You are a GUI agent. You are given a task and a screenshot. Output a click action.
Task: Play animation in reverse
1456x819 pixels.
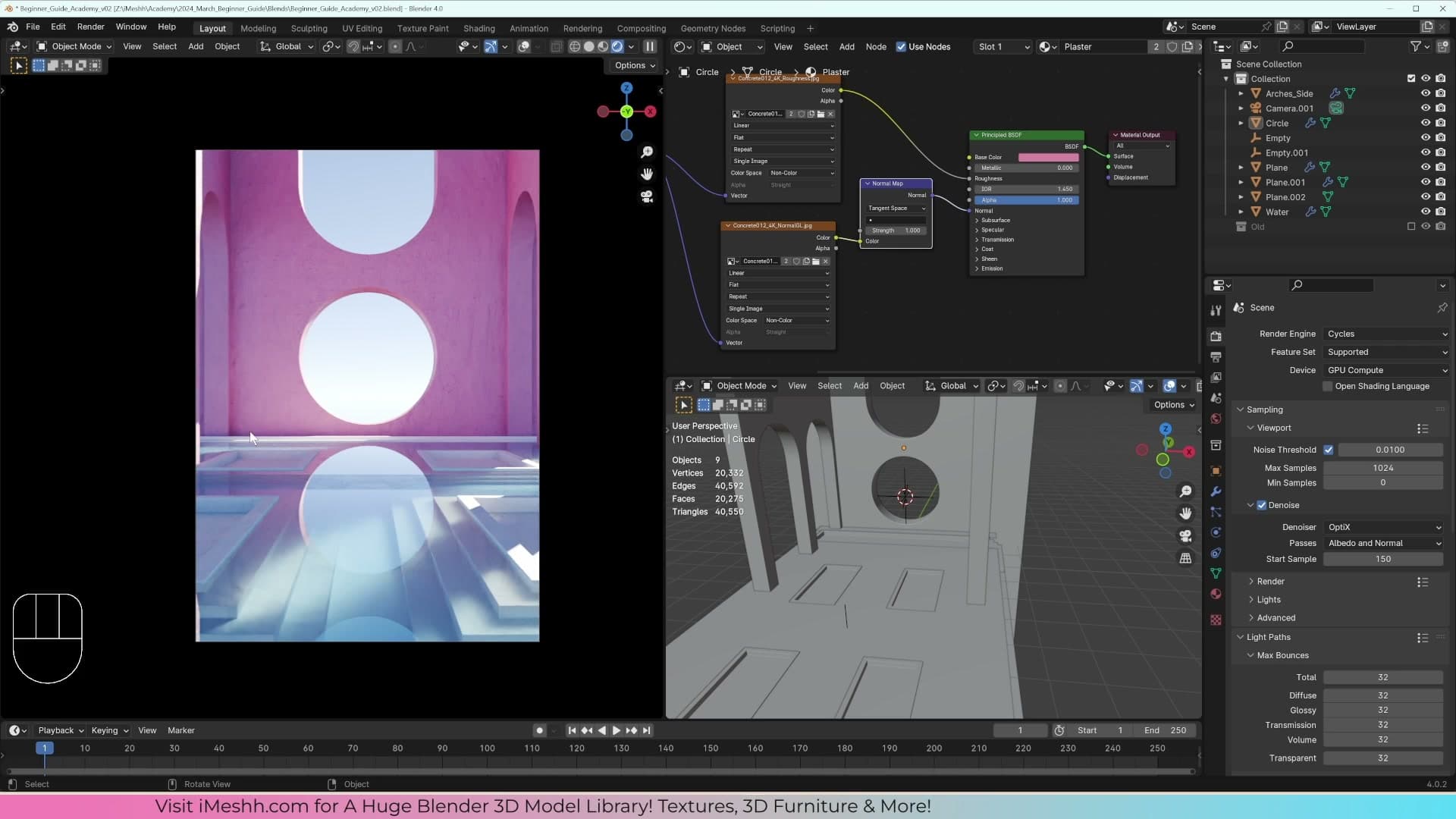(601, 730)
